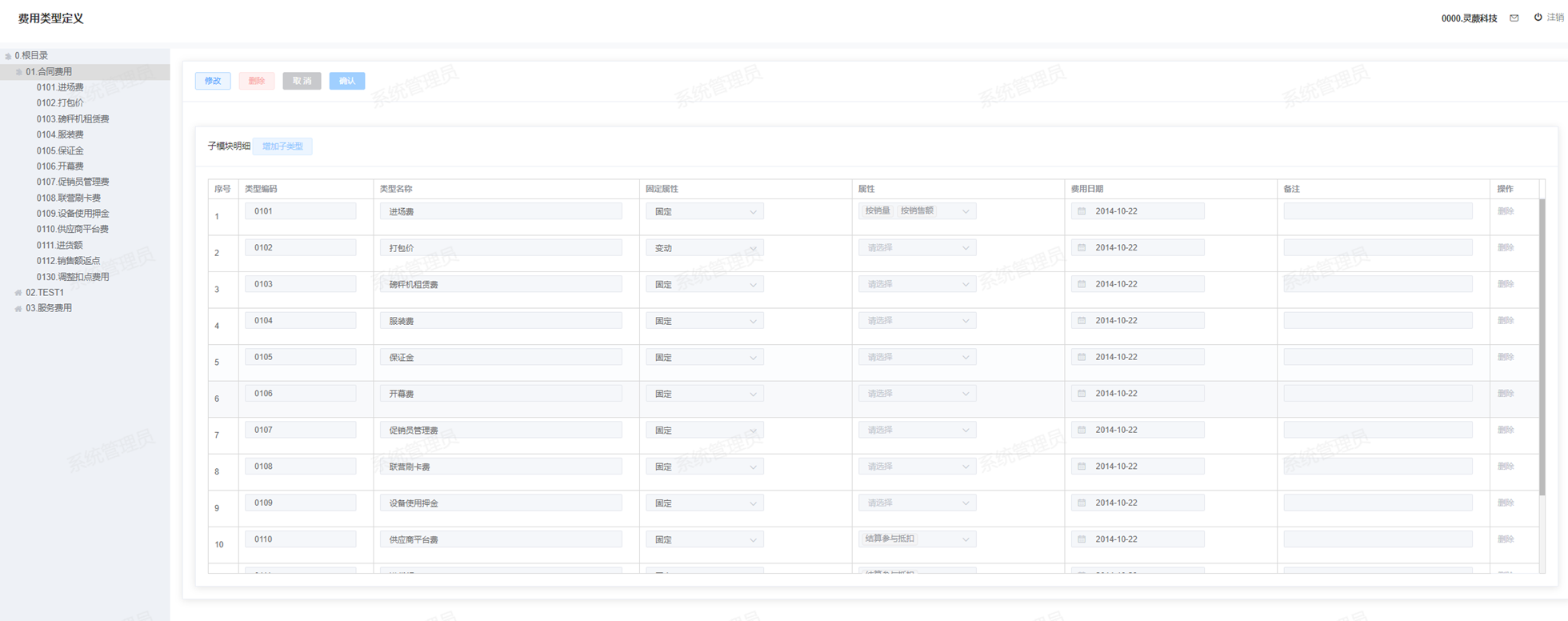
Task: Select 0130.调整扣点费用 in the tree
Action: (x=73, y=277)
